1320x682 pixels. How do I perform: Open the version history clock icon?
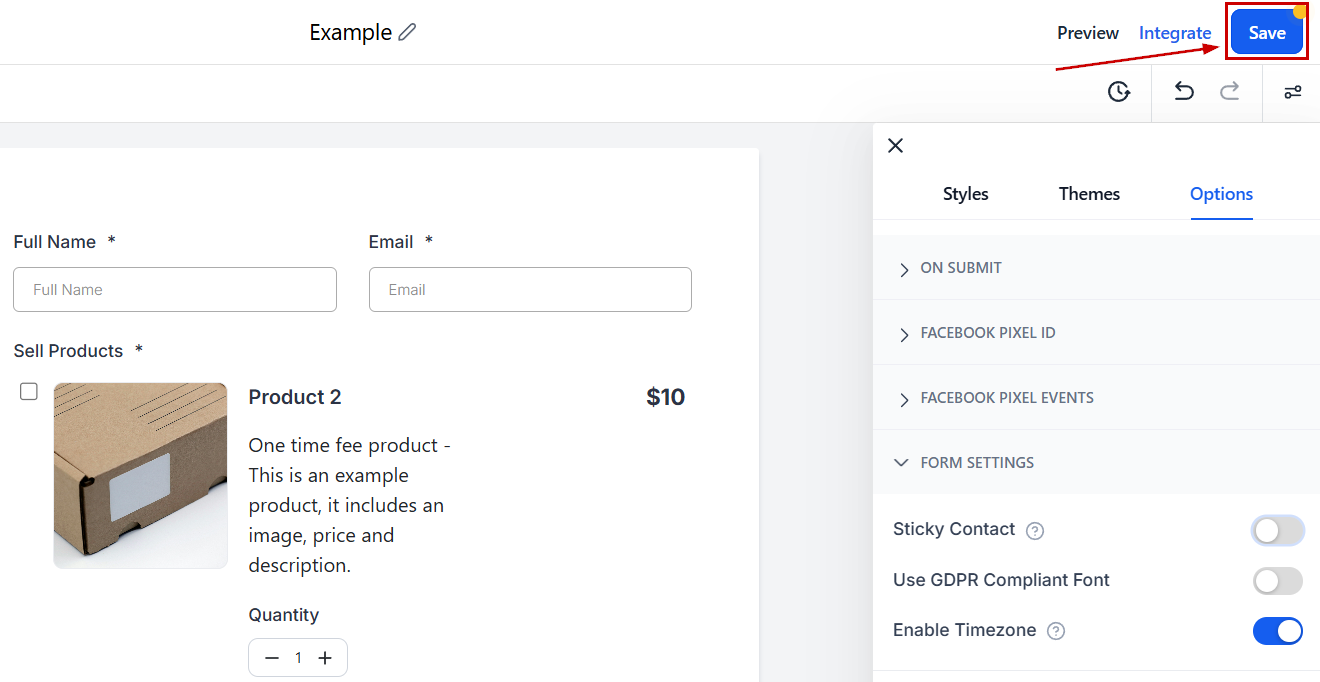click(1119, 92)
